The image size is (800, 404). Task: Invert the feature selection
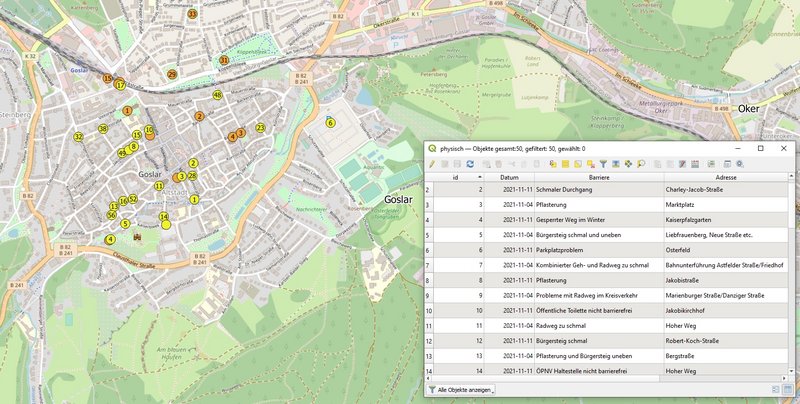(x=578, y=163)
